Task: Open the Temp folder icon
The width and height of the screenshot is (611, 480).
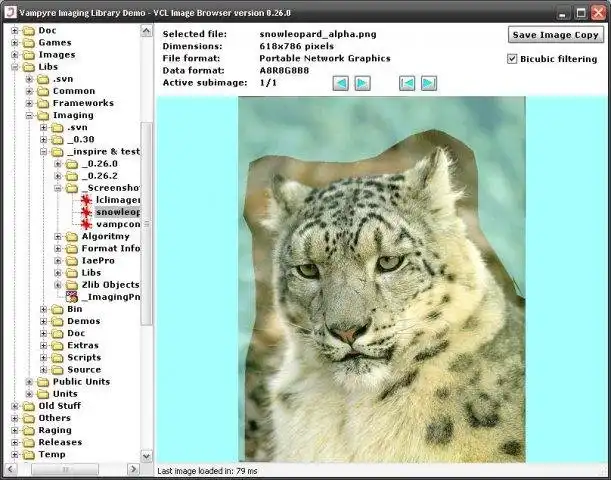Action: pos(28,454)
